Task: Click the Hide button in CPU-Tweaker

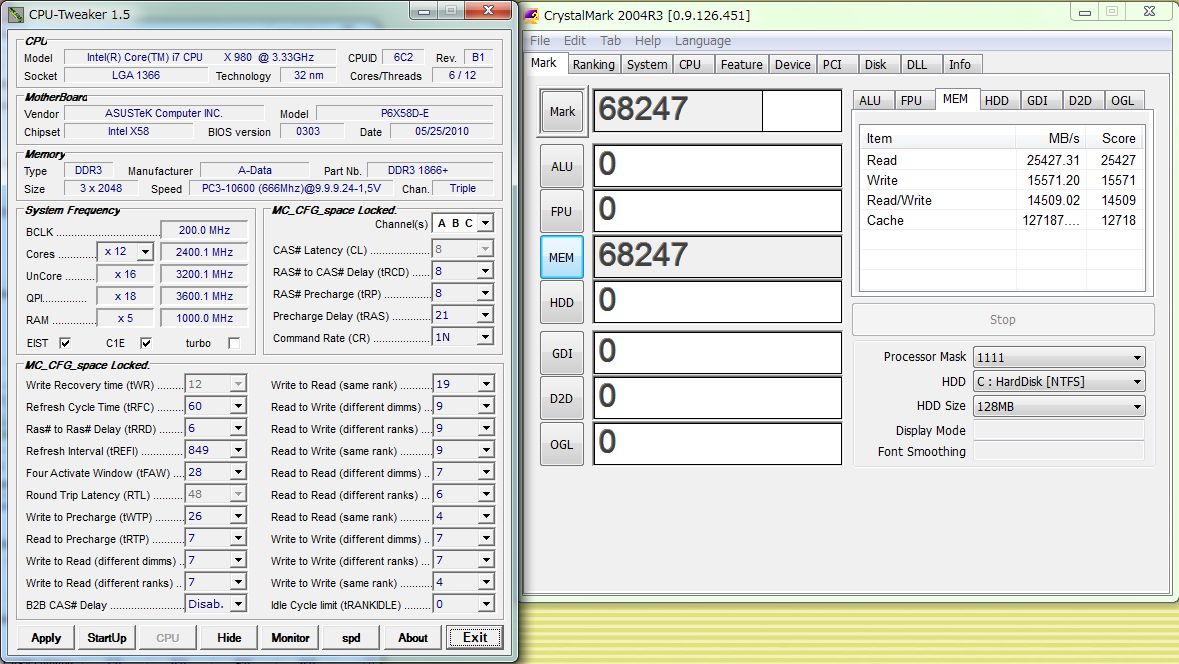Action: pyautogui.click(x=229, y=638)
